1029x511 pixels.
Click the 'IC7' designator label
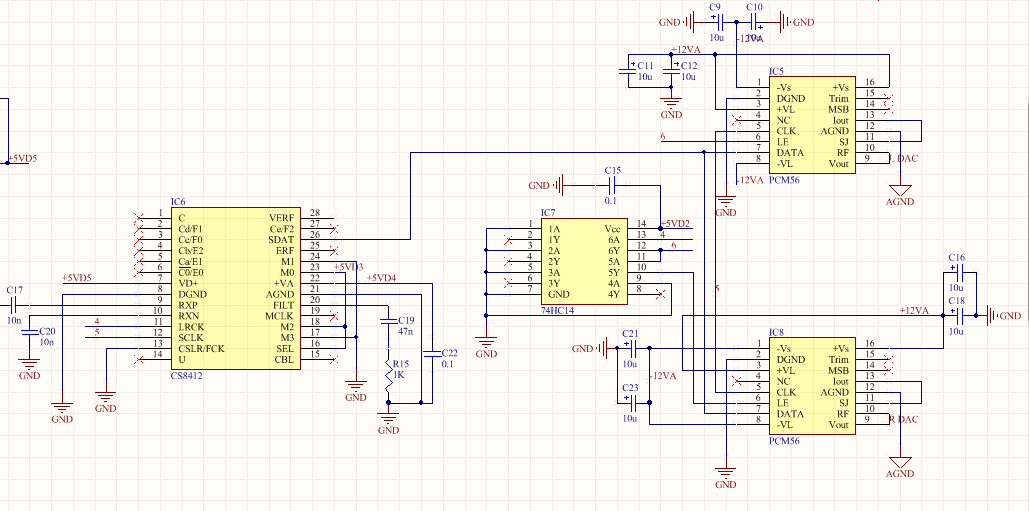pos(548,213)
